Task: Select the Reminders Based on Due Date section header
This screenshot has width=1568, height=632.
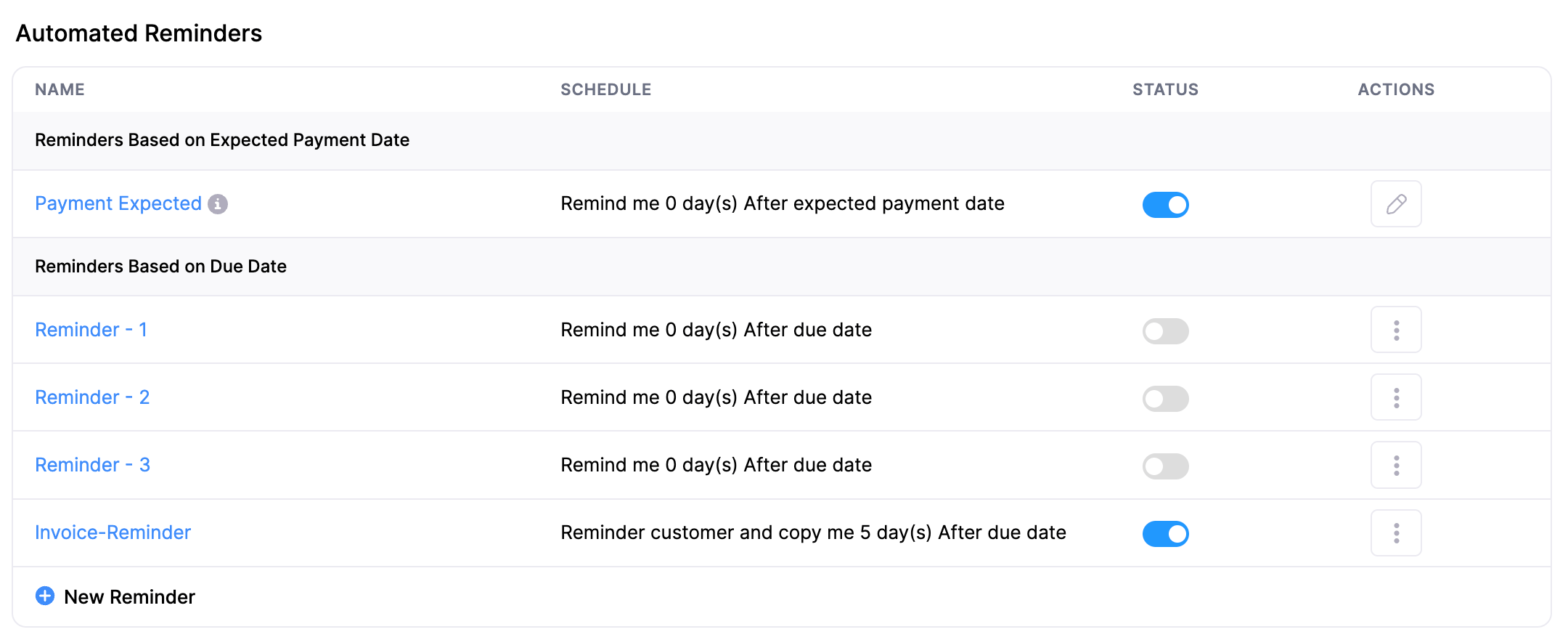Action: point(160,266)
